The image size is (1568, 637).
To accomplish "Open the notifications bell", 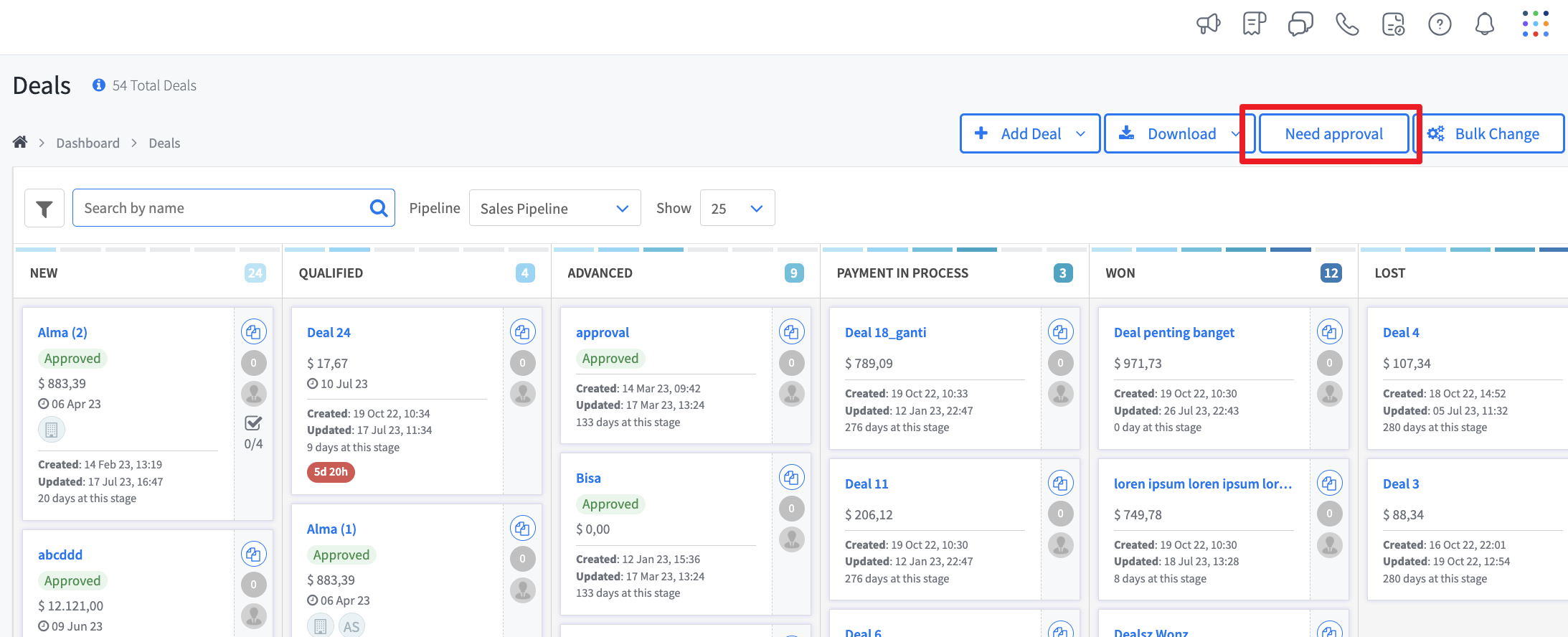I will pos(1485,24).
